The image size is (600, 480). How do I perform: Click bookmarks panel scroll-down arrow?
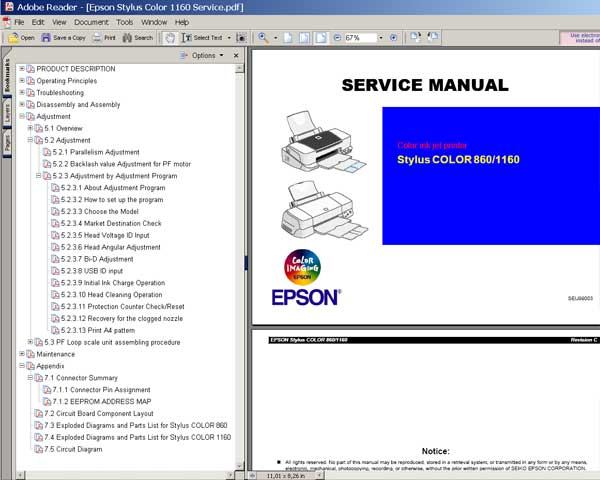[240, 466]
